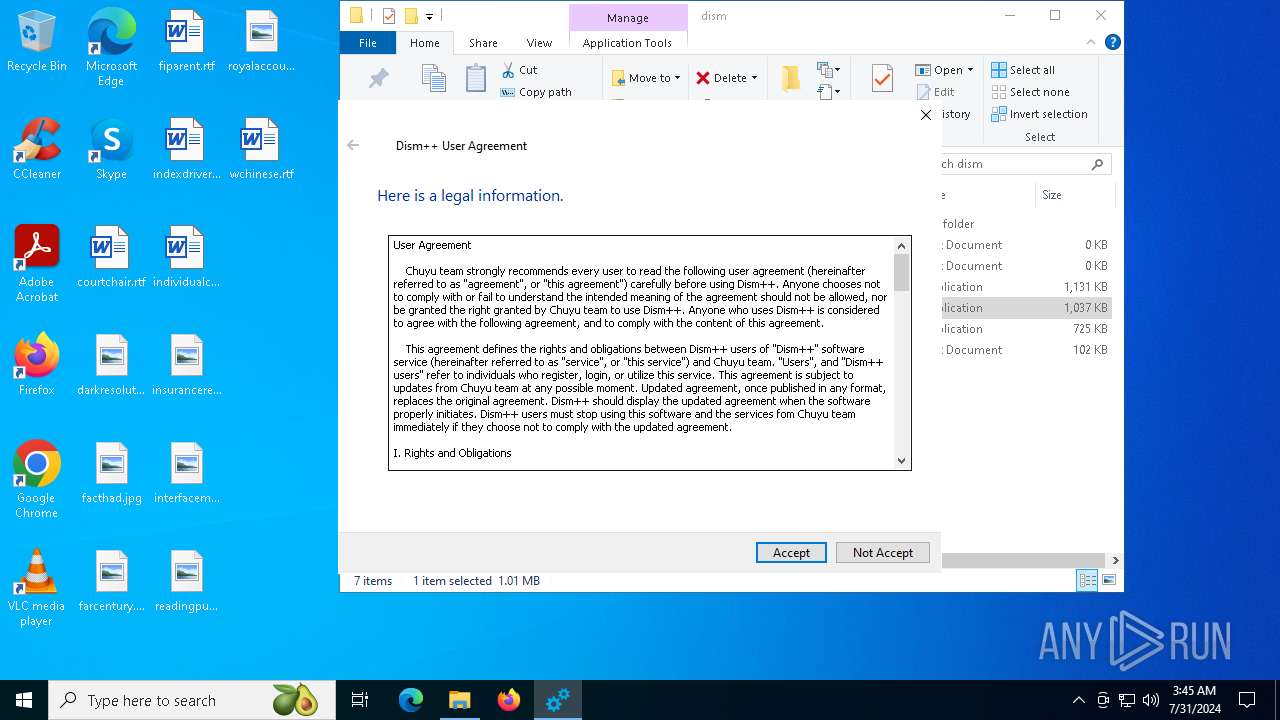Viewport: 1280px width, 720px height.
Task: Open Explorer Help icon
Action: [1112, 42]
